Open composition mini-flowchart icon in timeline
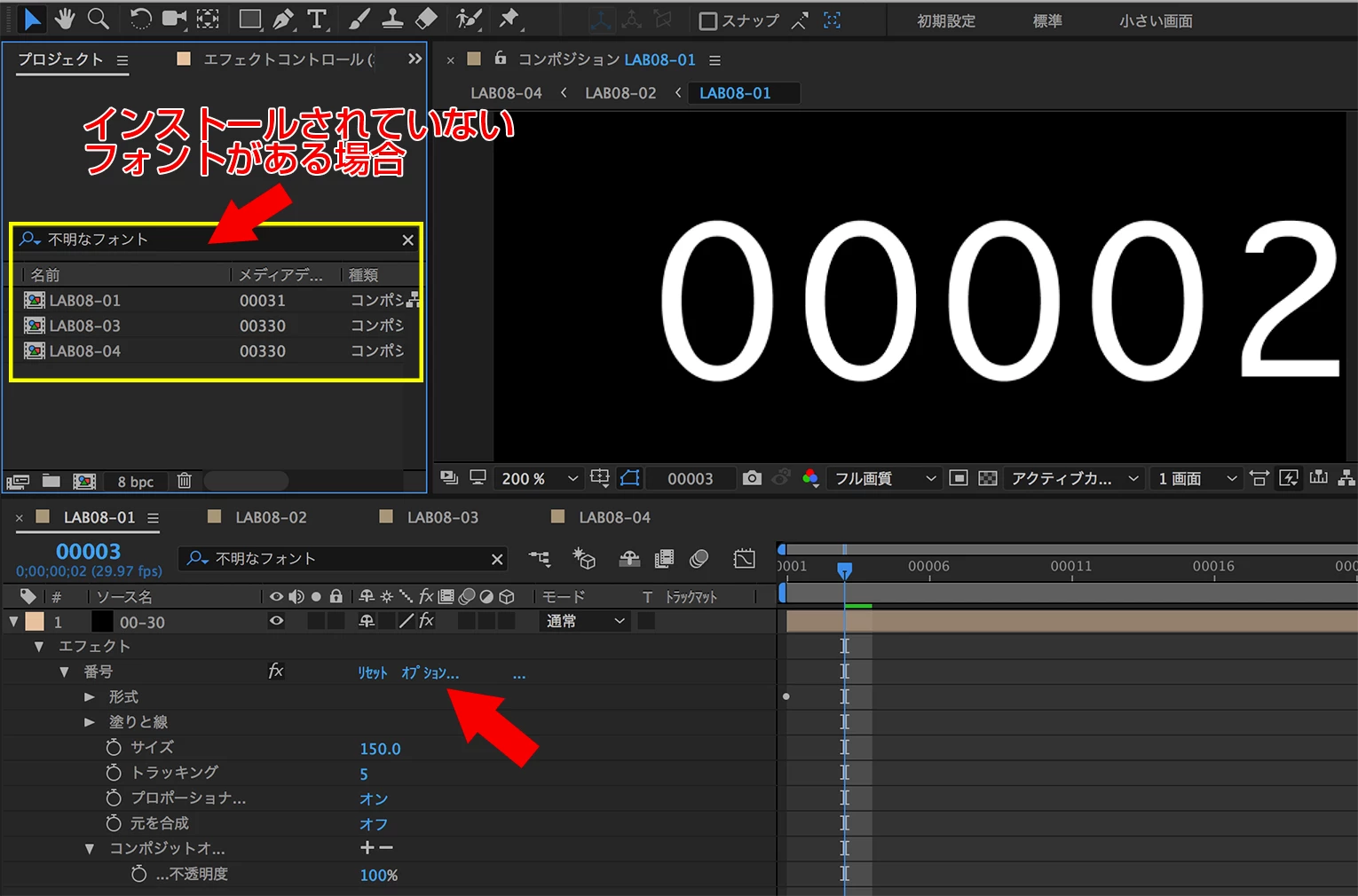 point(540,559)
